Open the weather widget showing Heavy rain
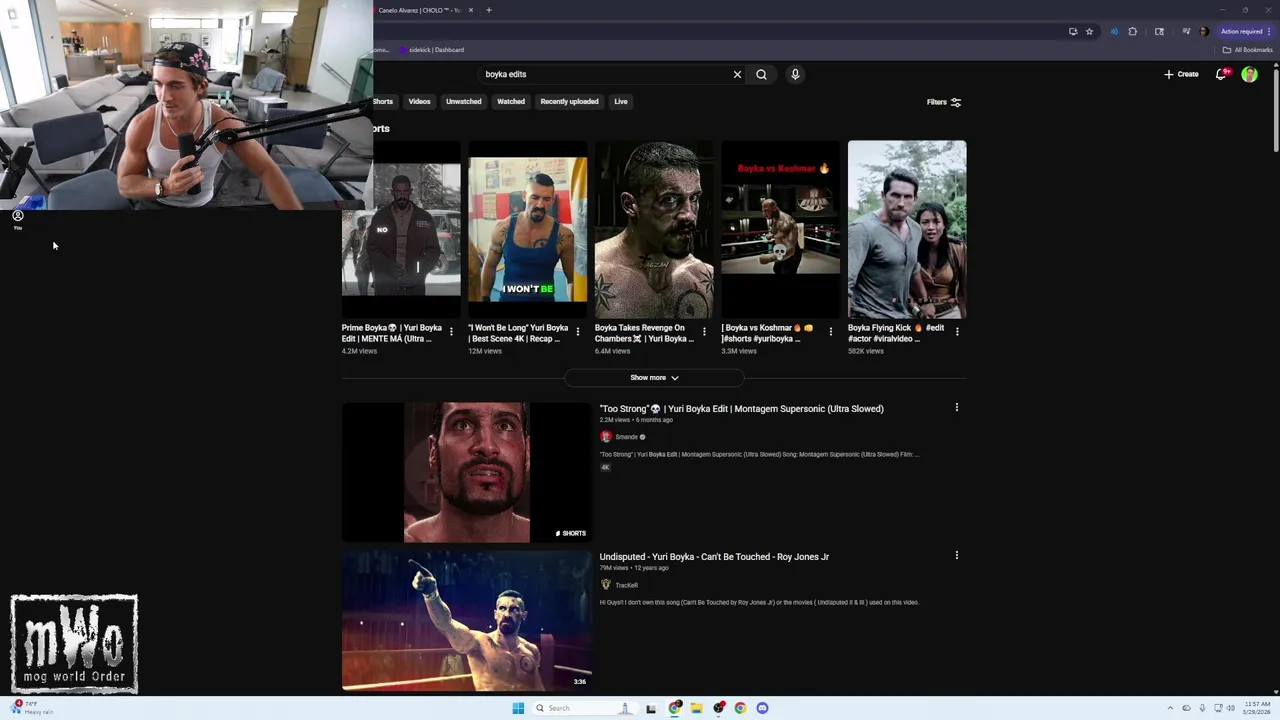1280x720 pixels. pyautogui.click(x=32, y=707)
